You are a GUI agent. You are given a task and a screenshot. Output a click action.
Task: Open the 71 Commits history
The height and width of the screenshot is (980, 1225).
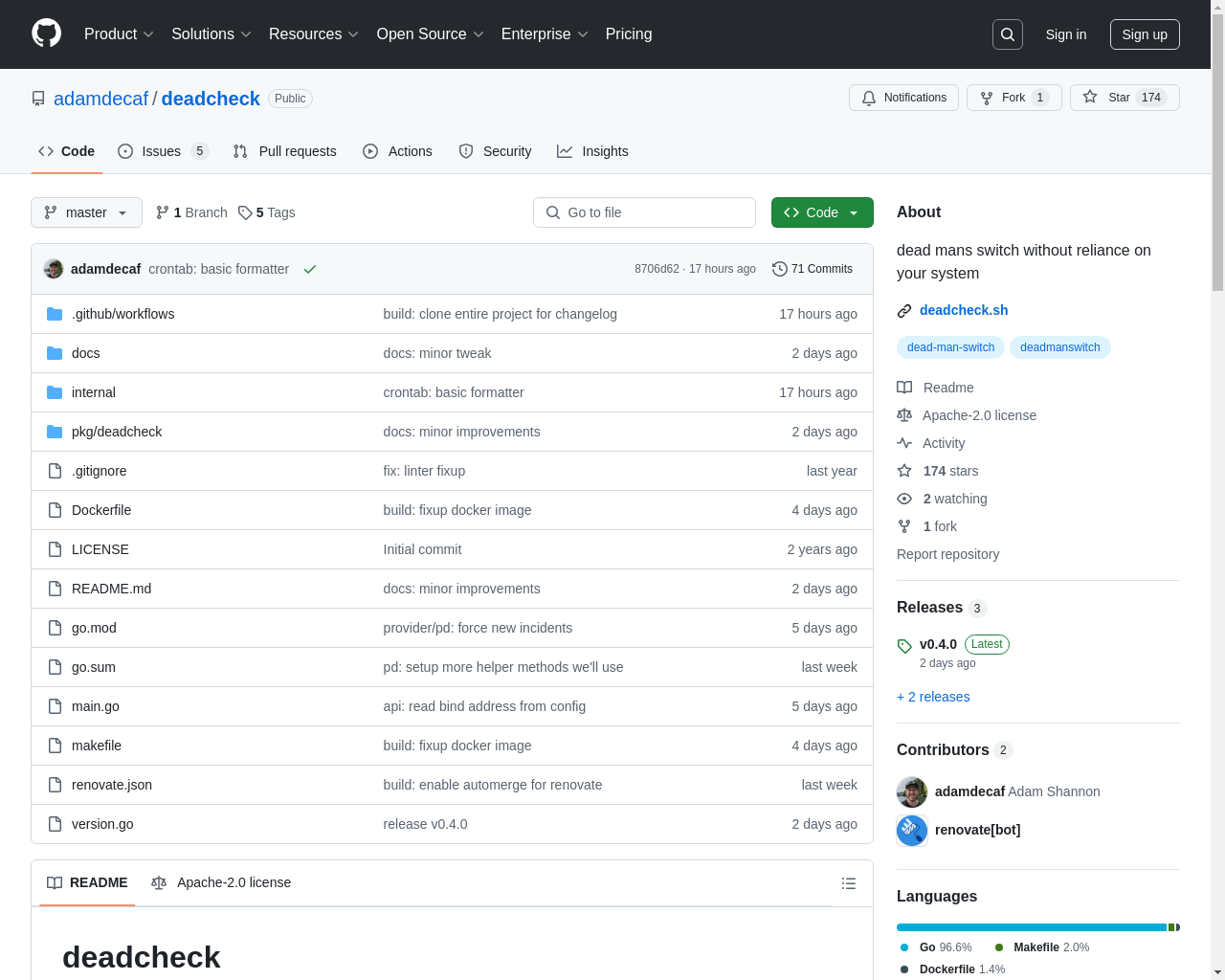coord(813,269)
